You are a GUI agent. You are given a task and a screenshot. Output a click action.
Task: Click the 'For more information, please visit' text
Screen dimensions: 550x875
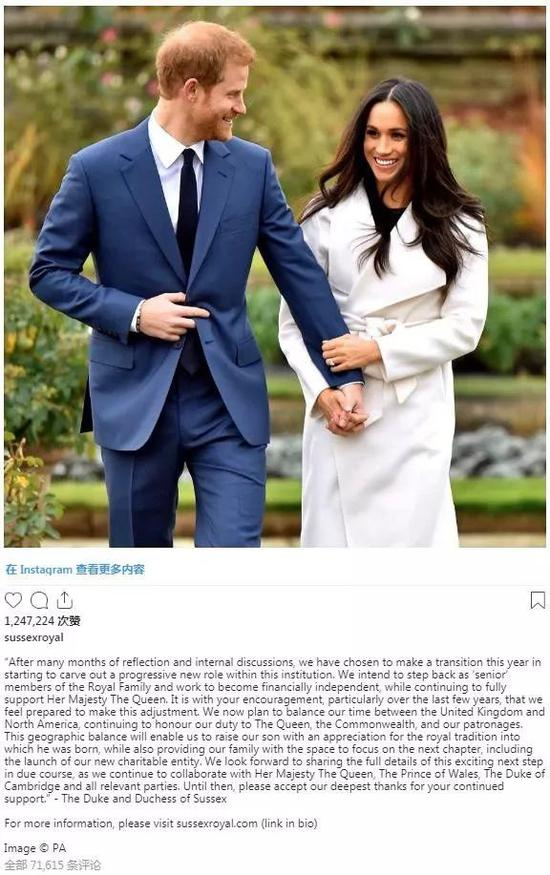[89, 823]
